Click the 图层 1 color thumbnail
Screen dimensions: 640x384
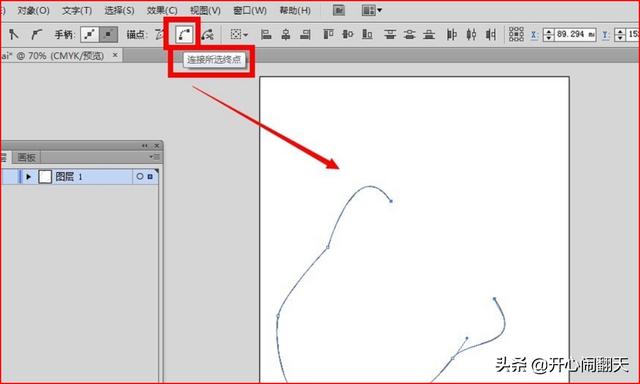pos(45,177)
